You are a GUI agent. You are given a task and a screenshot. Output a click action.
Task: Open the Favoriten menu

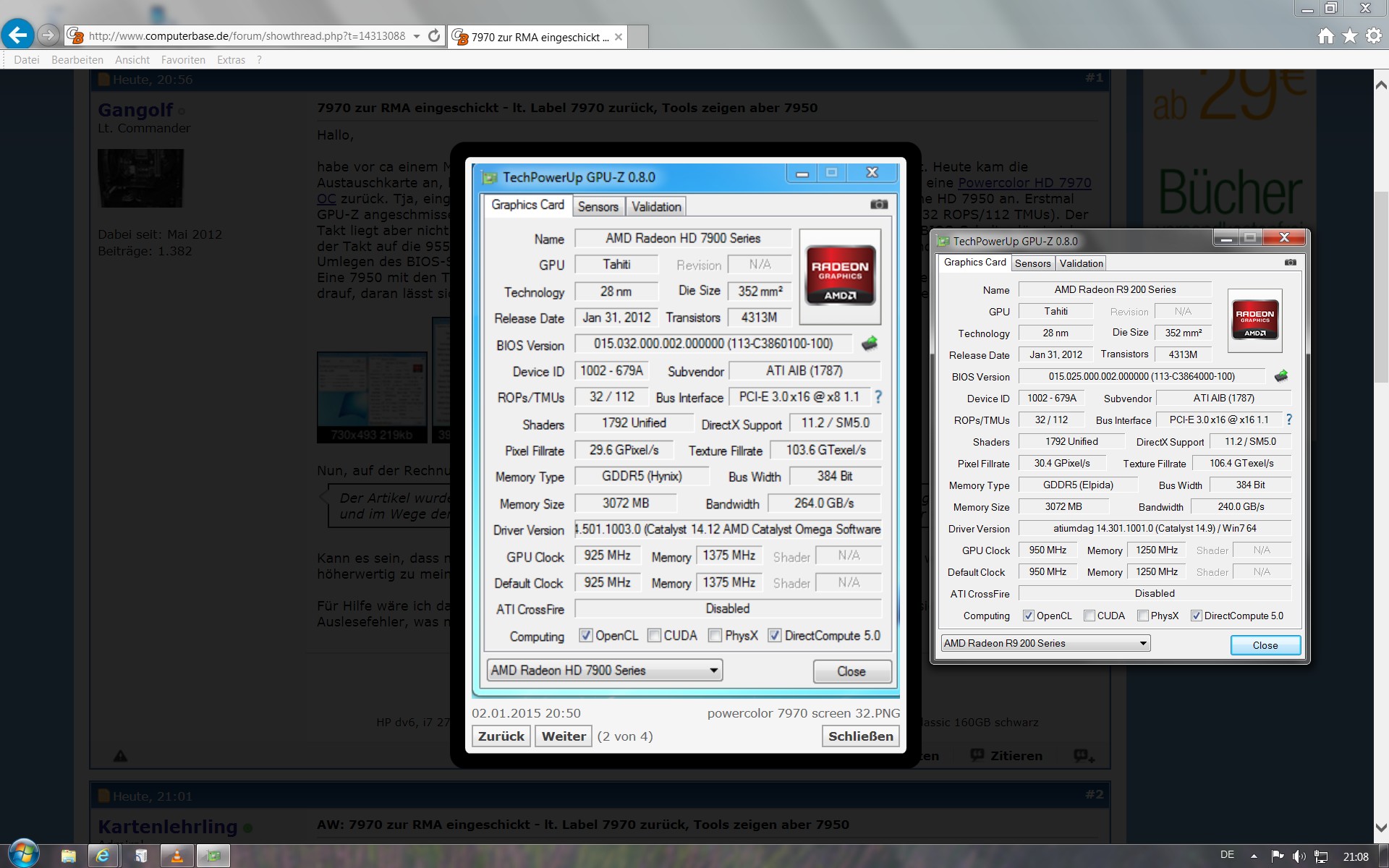(x=183, y=60)
